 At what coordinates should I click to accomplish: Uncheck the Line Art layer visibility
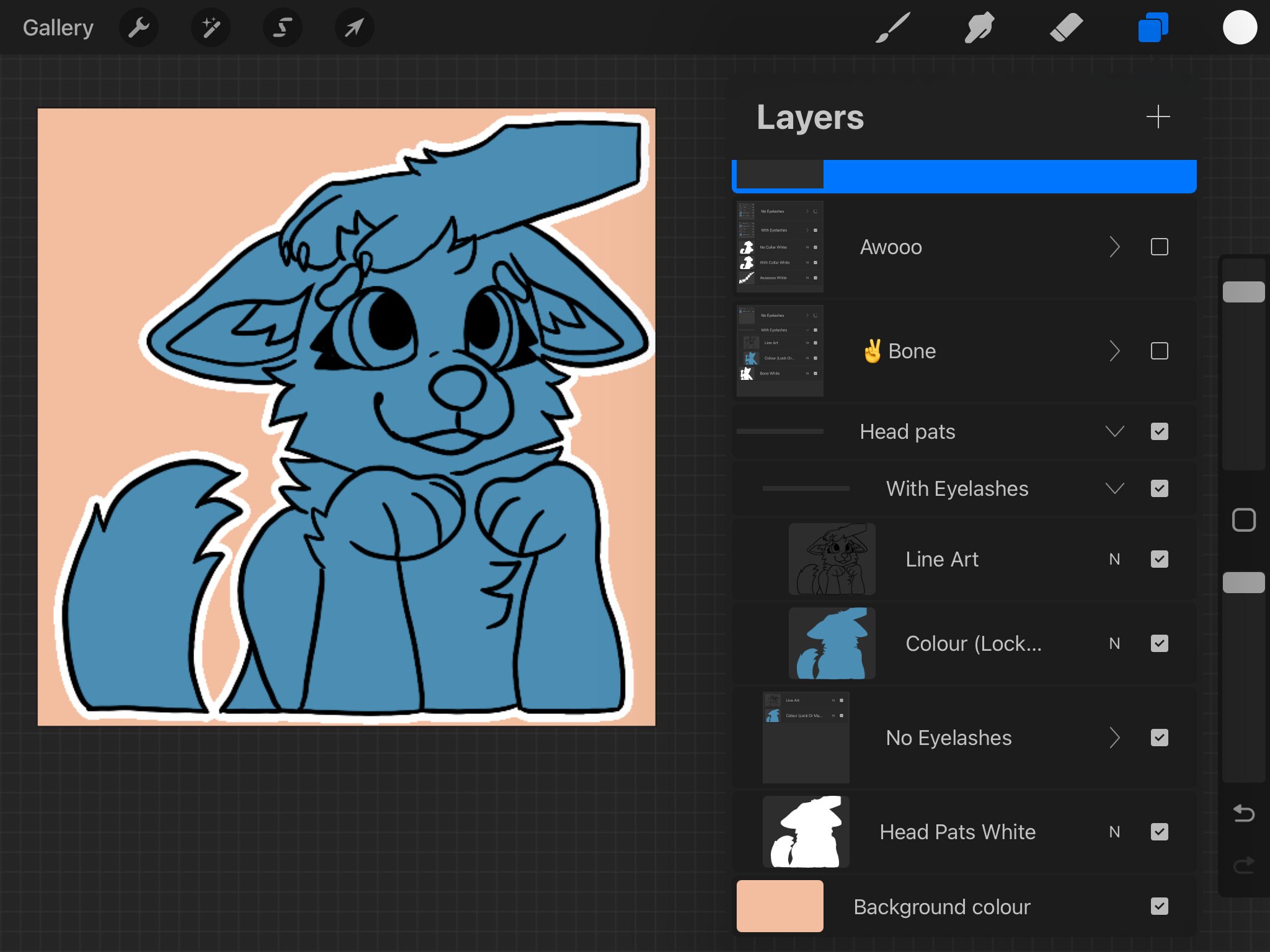[1160, 559]
